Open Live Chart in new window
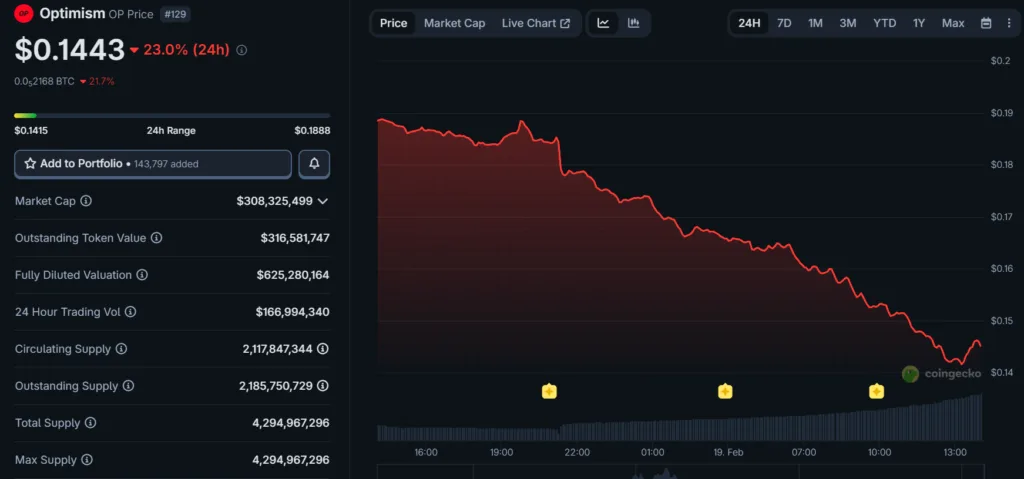The width and height of the screenshot is (1024, 479). [536, 24]
